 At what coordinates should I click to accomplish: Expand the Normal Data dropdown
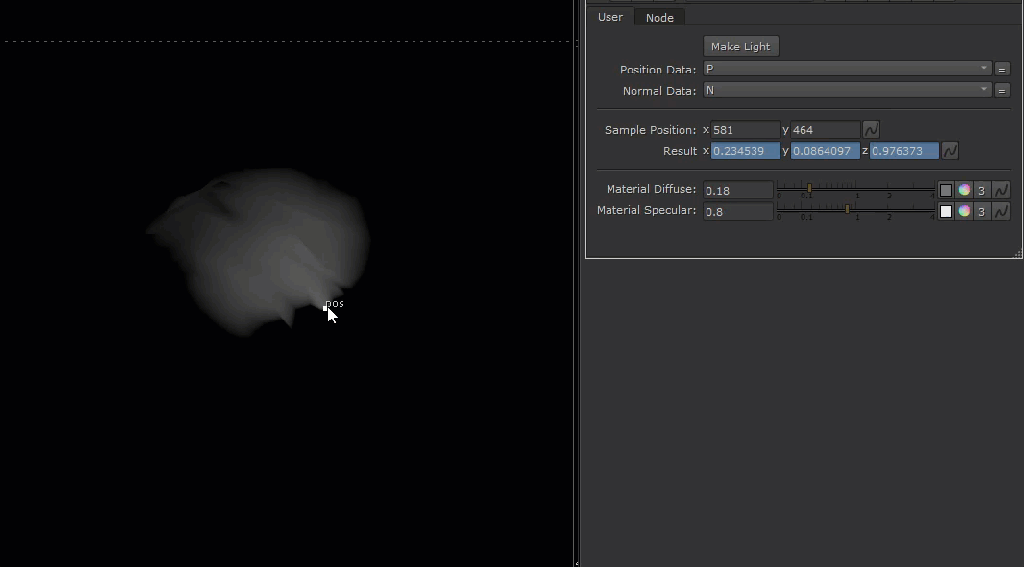[x=846, y=90]
